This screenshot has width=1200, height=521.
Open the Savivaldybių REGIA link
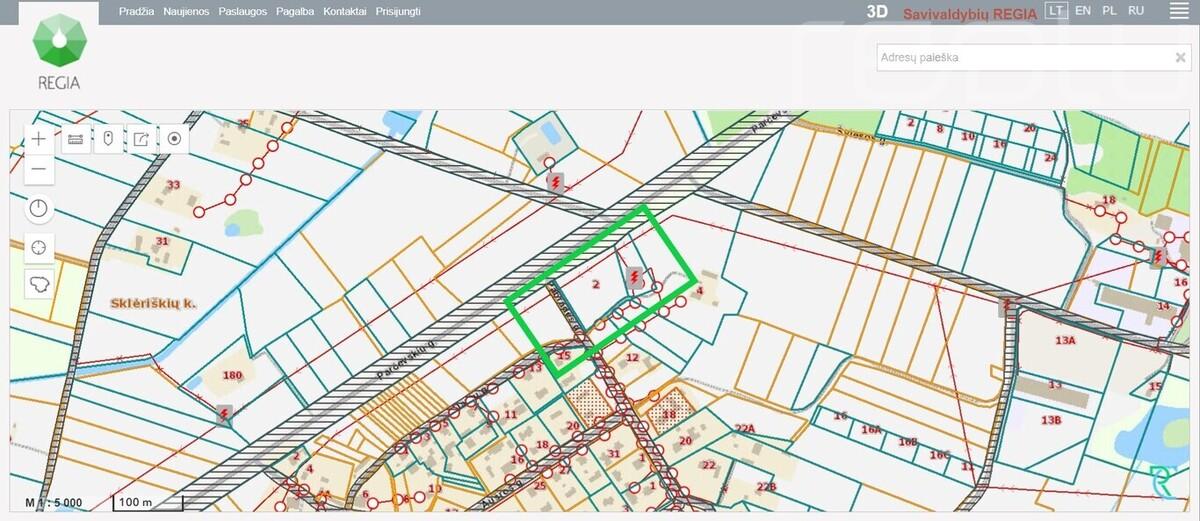click(x=970, y=14)
